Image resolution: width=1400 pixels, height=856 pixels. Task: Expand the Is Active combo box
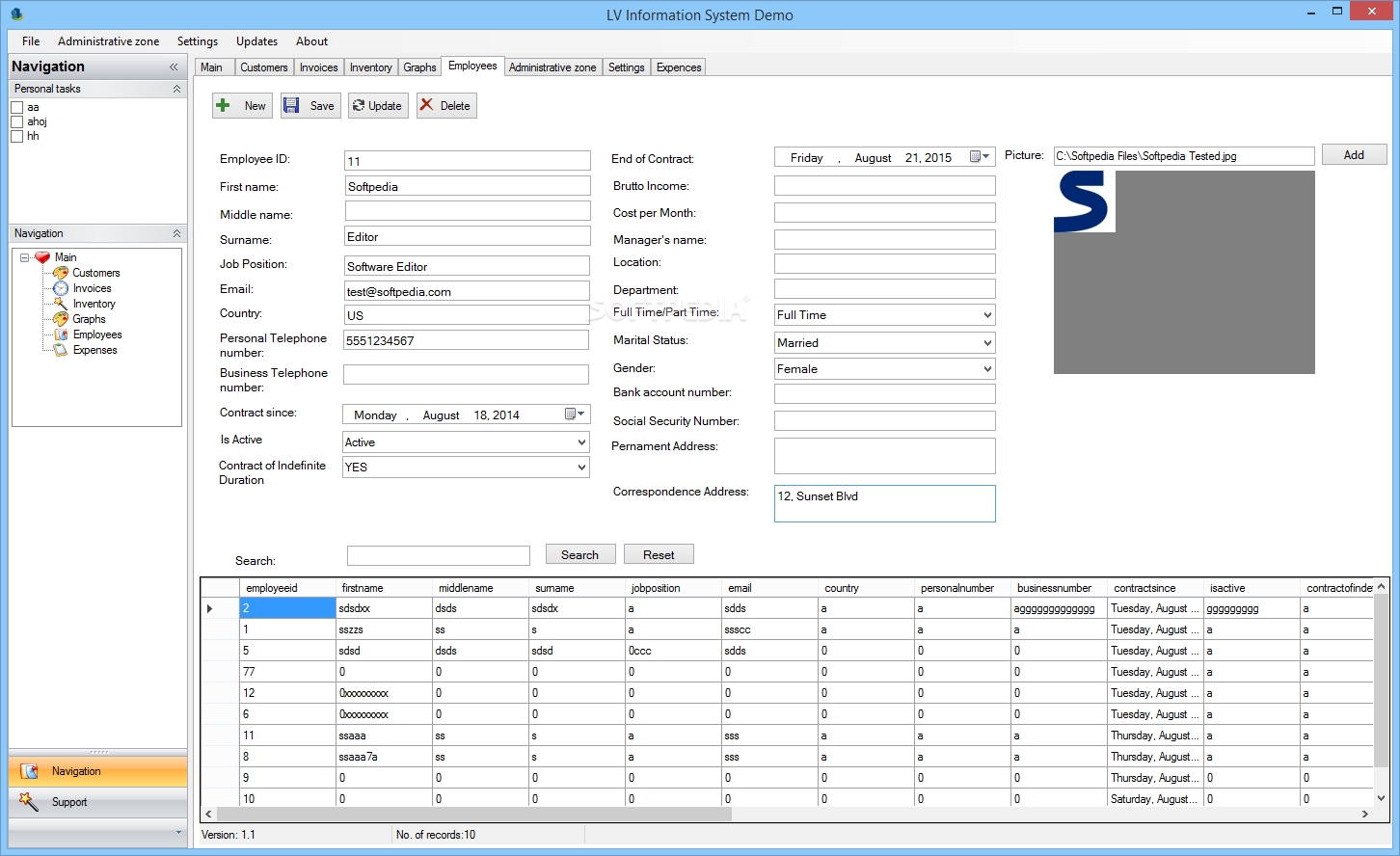pos(581,442)
